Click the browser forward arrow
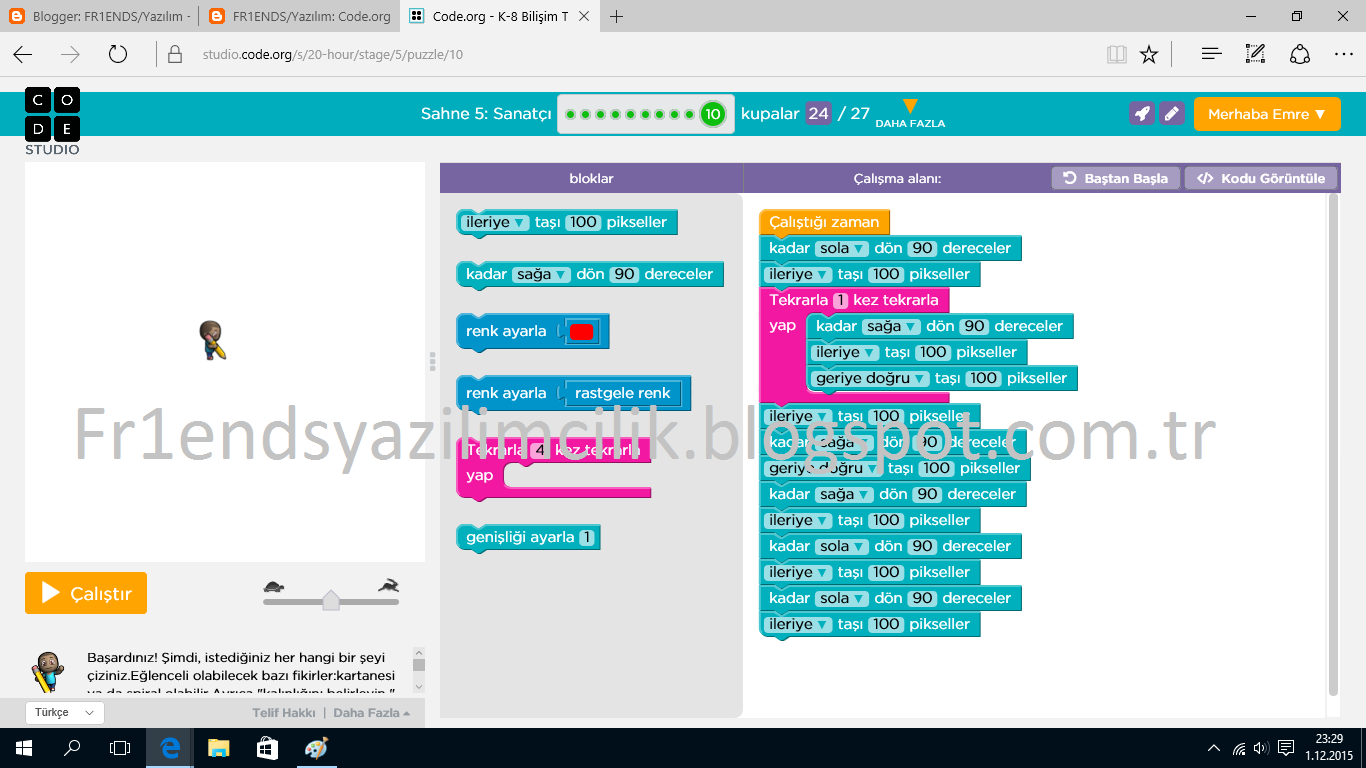The height and width of the screenshot is (768, 1366). pos(70,54)
